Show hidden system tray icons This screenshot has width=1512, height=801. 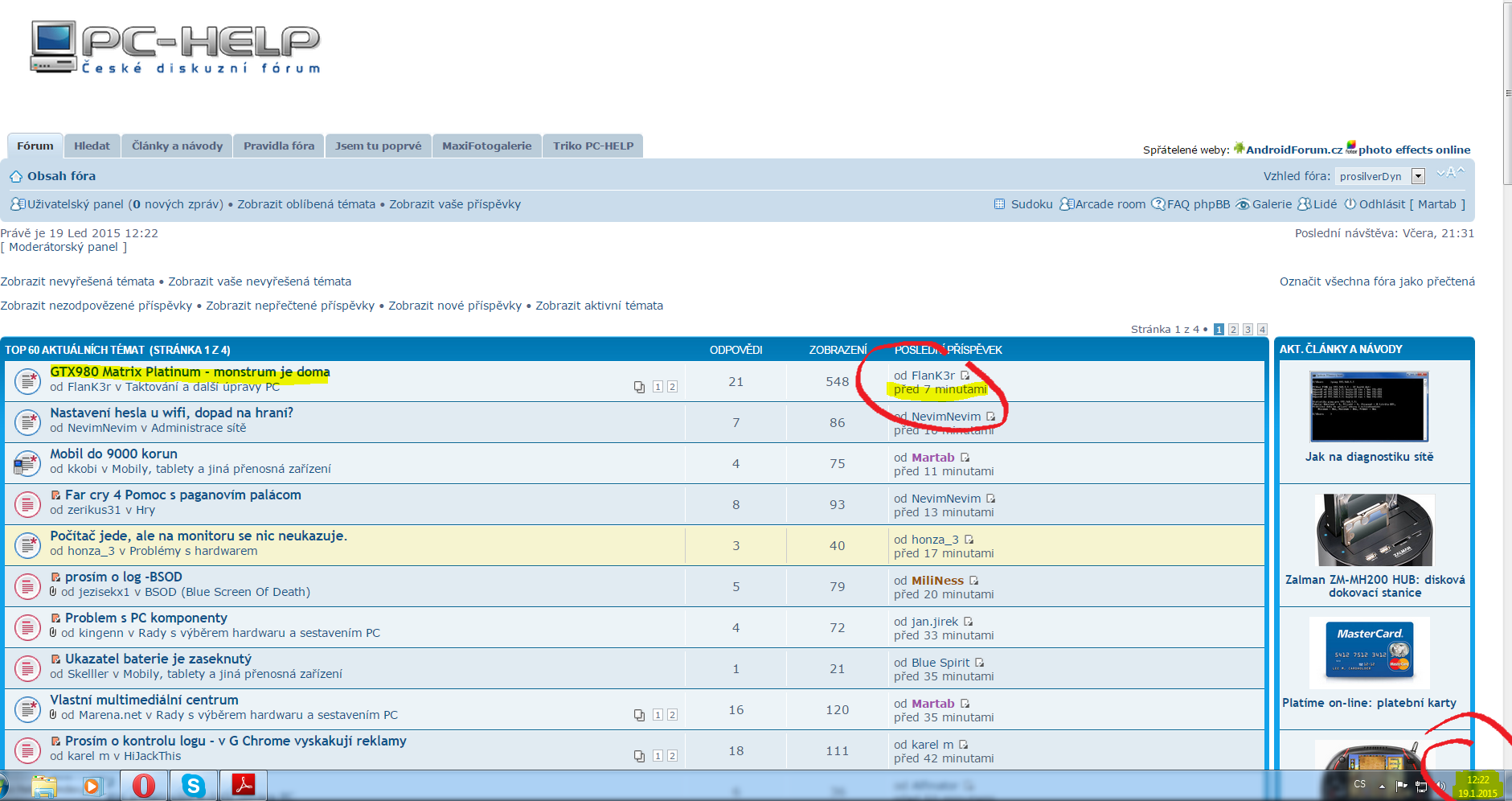coord(1382,786)
